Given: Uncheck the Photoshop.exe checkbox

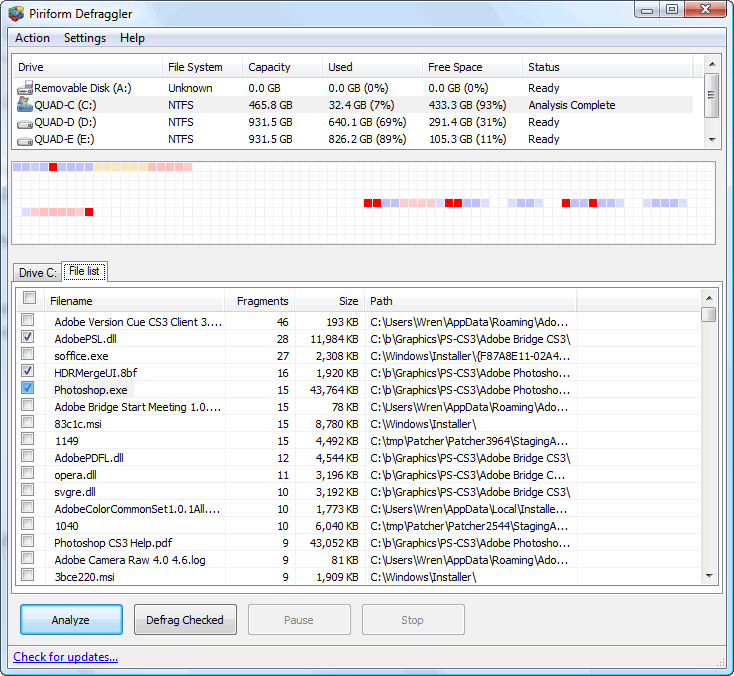Looking at the screenshot, I should point(28,388).
